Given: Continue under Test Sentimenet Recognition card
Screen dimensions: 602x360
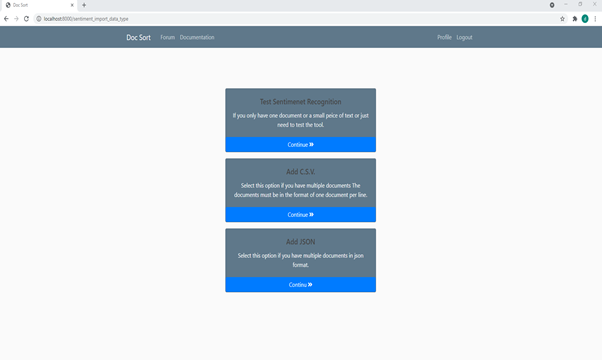Looking at the screenshot, I should [x=301, y=145].
